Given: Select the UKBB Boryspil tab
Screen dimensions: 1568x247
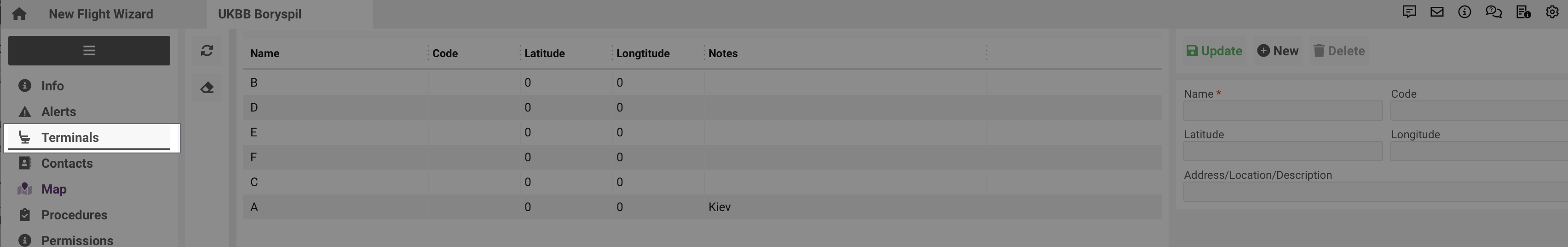Looking at the screenshot, I should [x=260, y=14].
